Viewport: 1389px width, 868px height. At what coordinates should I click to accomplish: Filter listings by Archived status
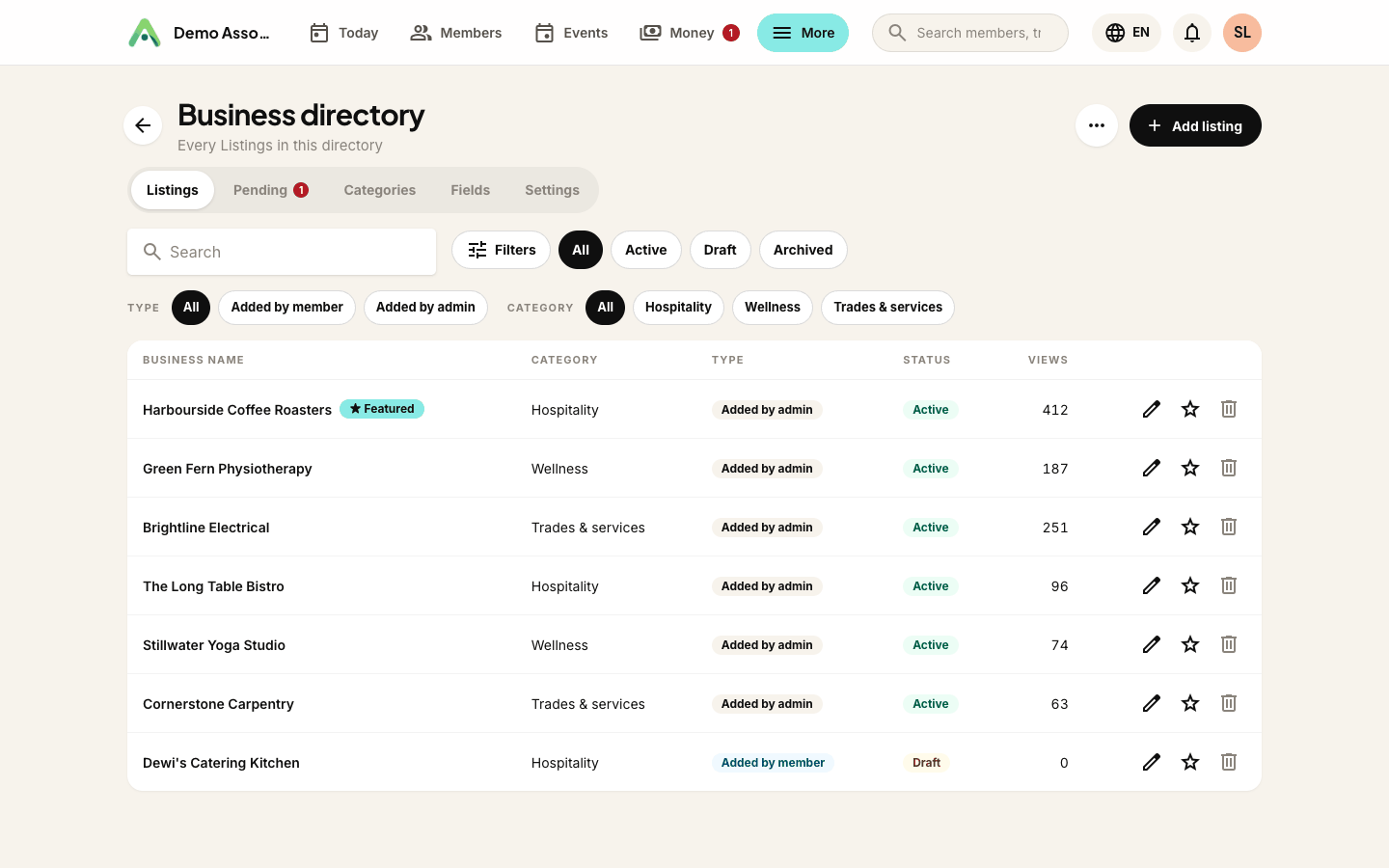pyautogui.click(x=803, y=250)
